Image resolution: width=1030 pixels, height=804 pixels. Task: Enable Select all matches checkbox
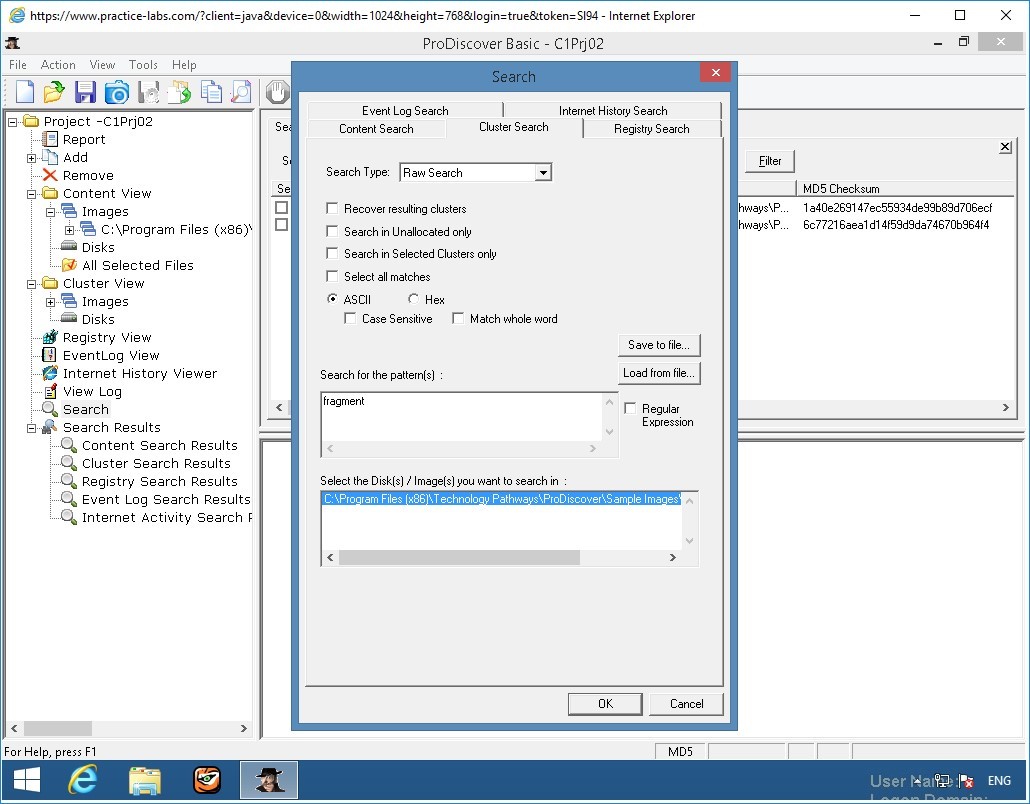tap(332, 277)
